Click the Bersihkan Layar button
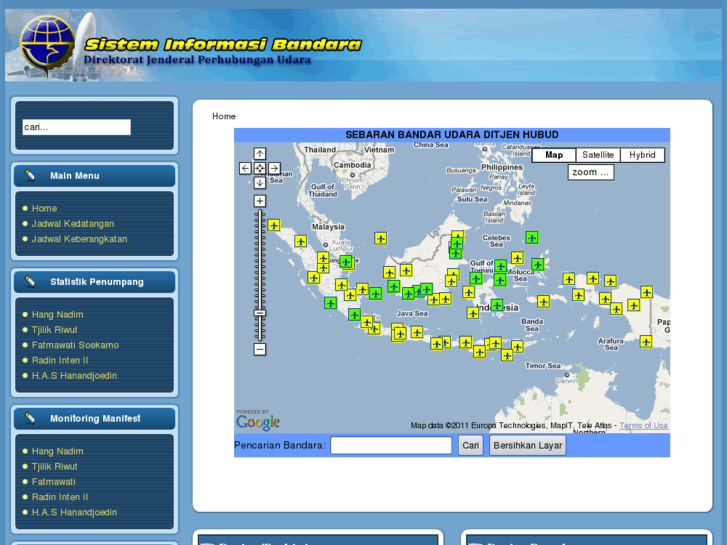Viewport: 727px width, 545px height. (x=528, y=445)
